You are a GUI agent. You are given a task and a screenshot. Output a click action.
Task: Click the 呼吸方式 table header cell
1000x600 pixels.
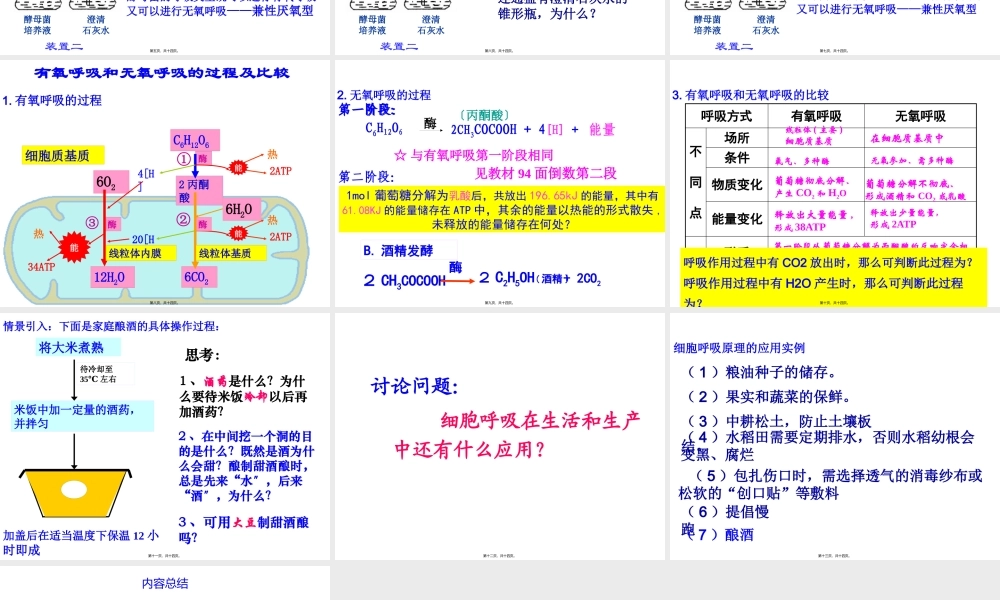pos(725,115)
